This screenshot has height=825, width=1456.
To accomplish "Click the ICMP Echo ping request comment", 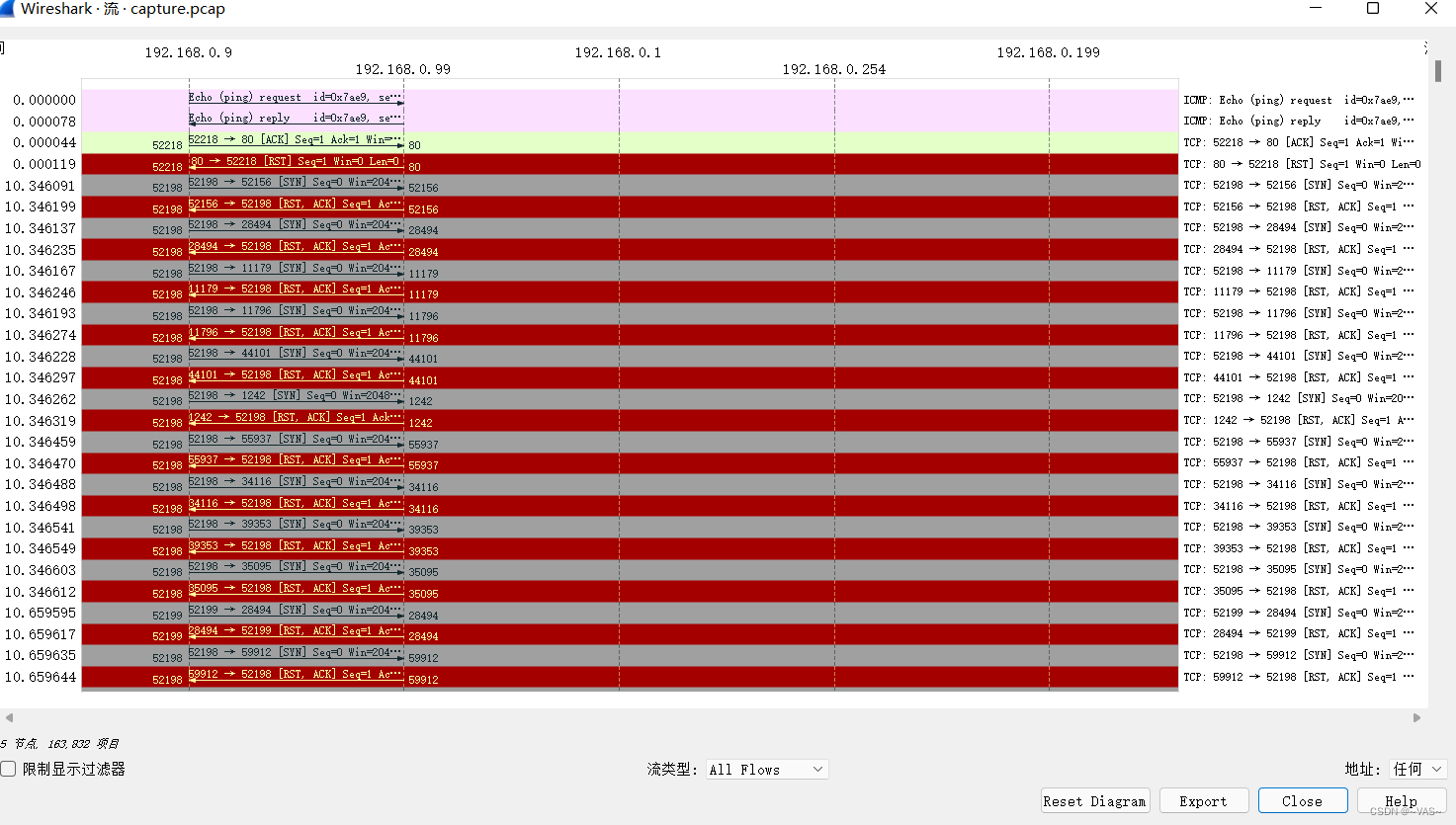I will pos(1299,100).
